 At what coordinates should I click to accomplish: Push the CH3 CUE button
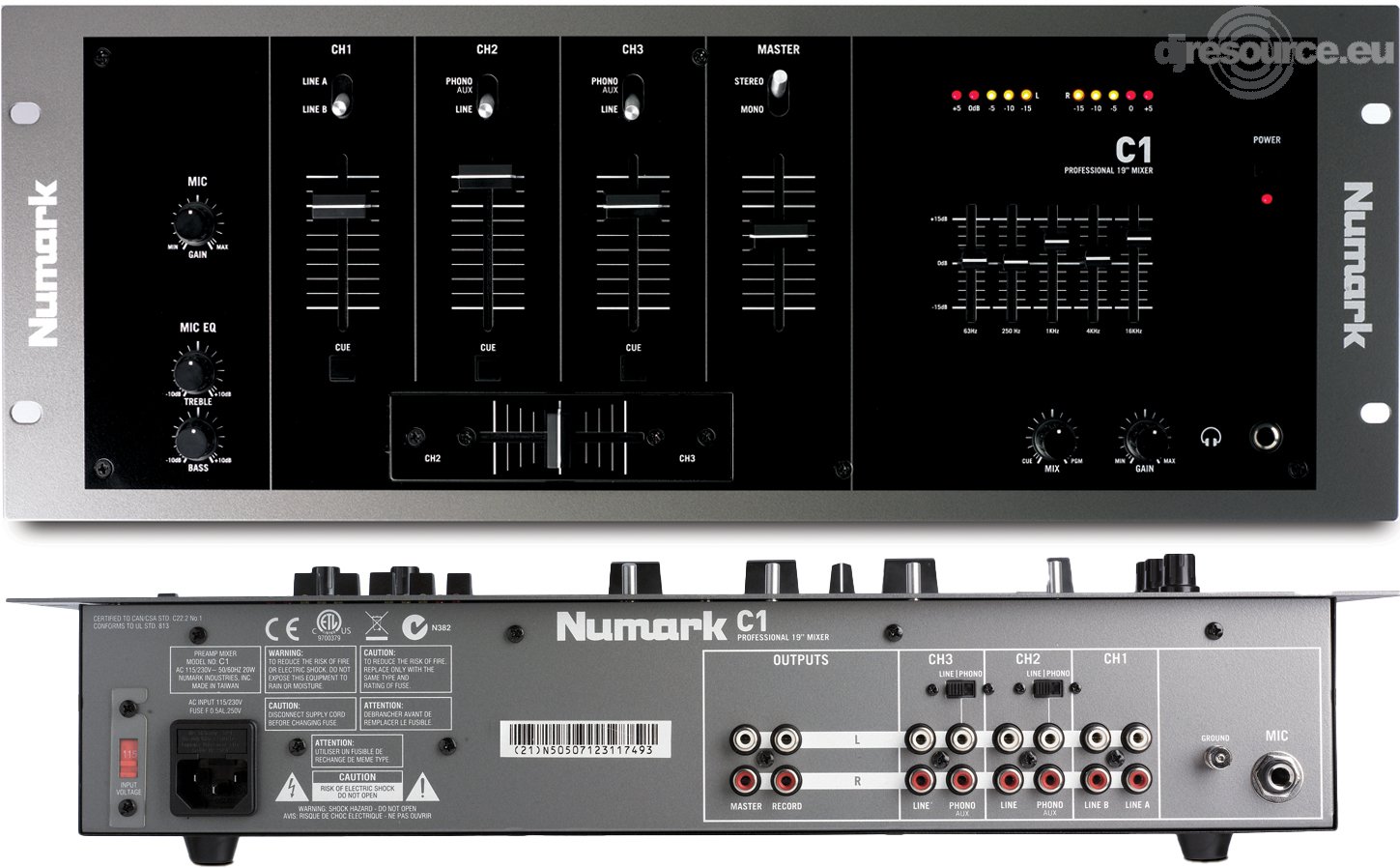[x=633, y=367]
